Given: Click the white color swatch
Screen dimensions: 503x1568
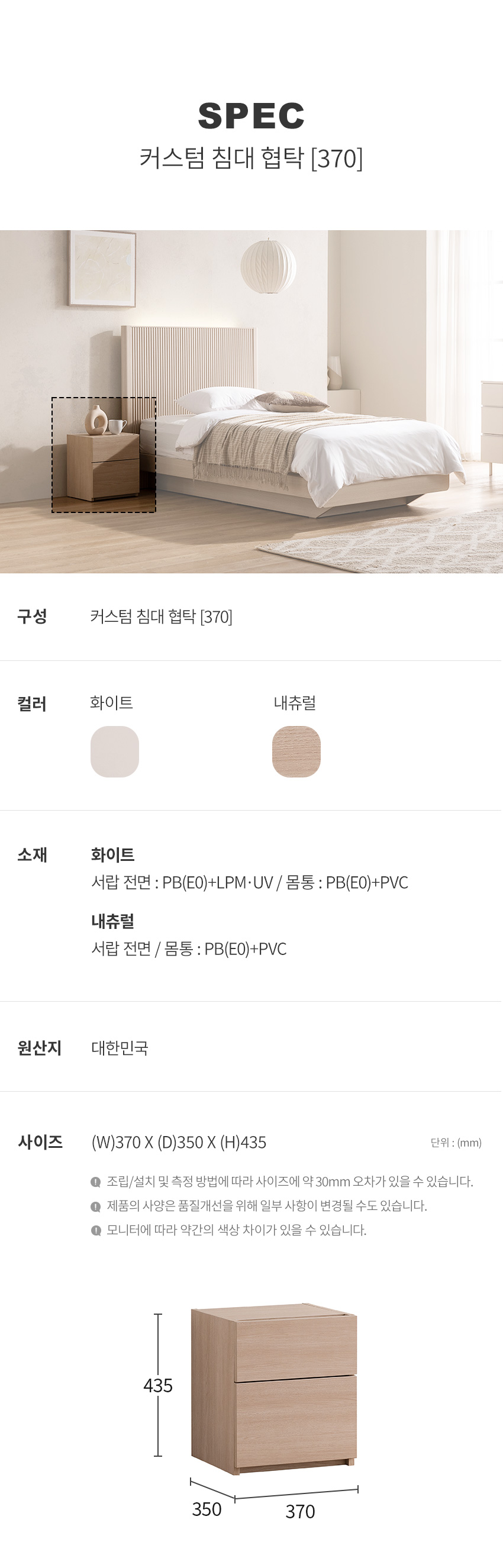Looking at the screenshot, I should point(114,751).
